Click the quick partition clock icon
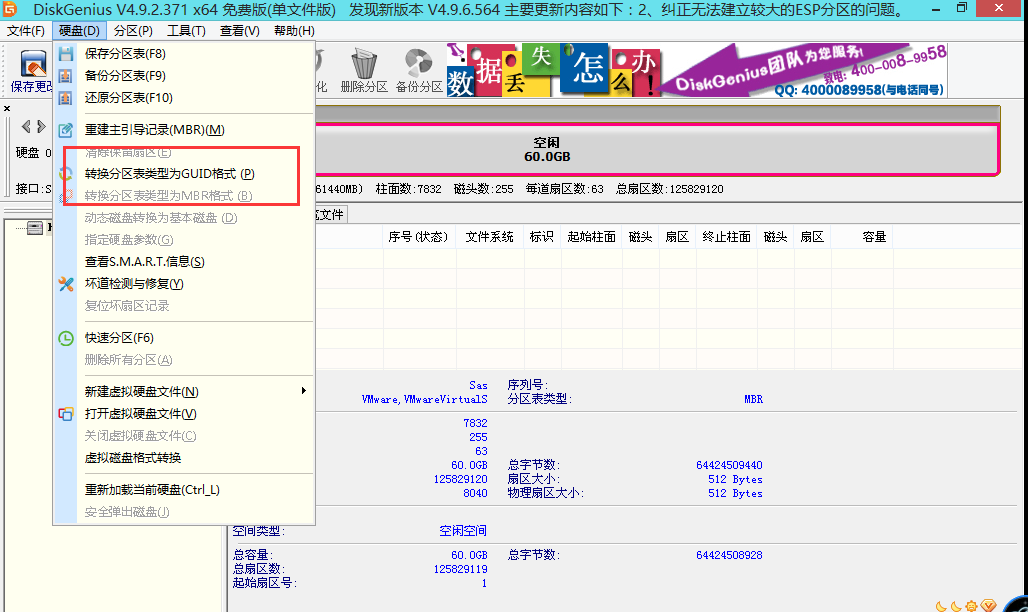 coord(66,338)
